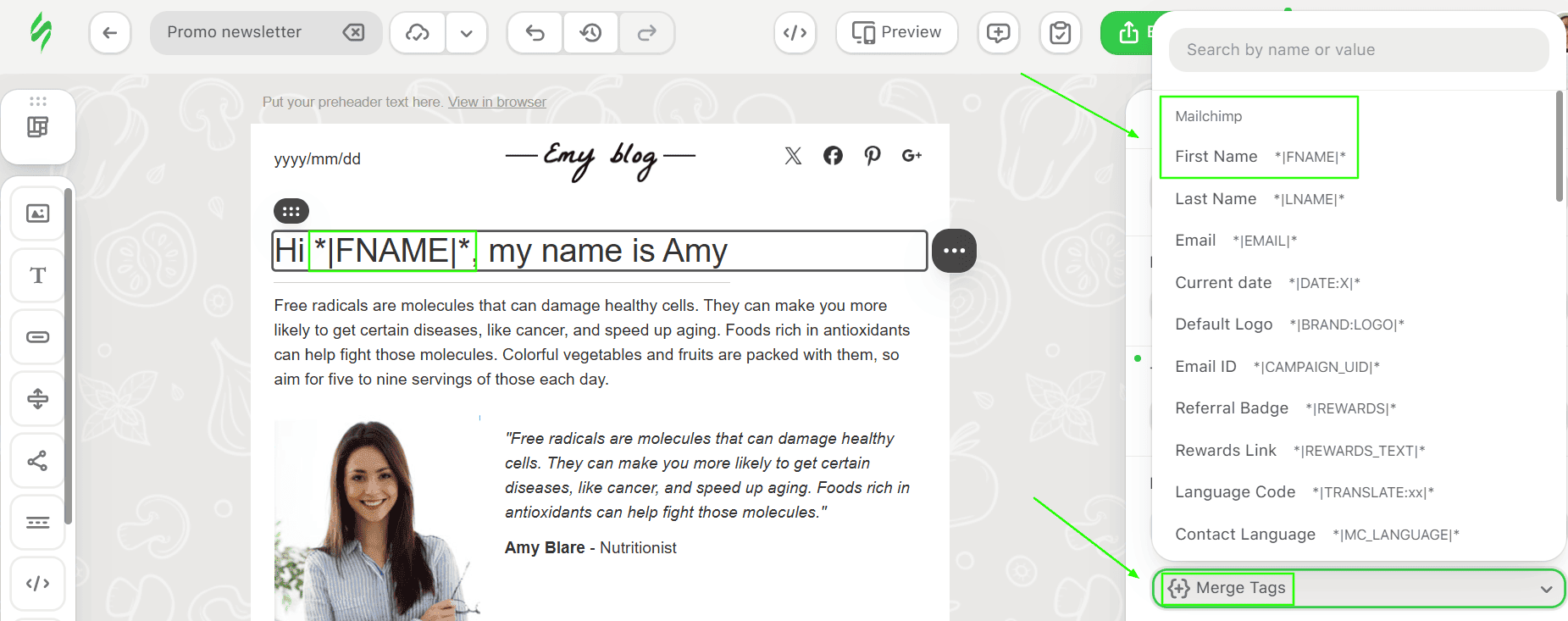
Task: Select the Spacer block in sidebar
Action: pyautogui.click(x=38, y=398)
